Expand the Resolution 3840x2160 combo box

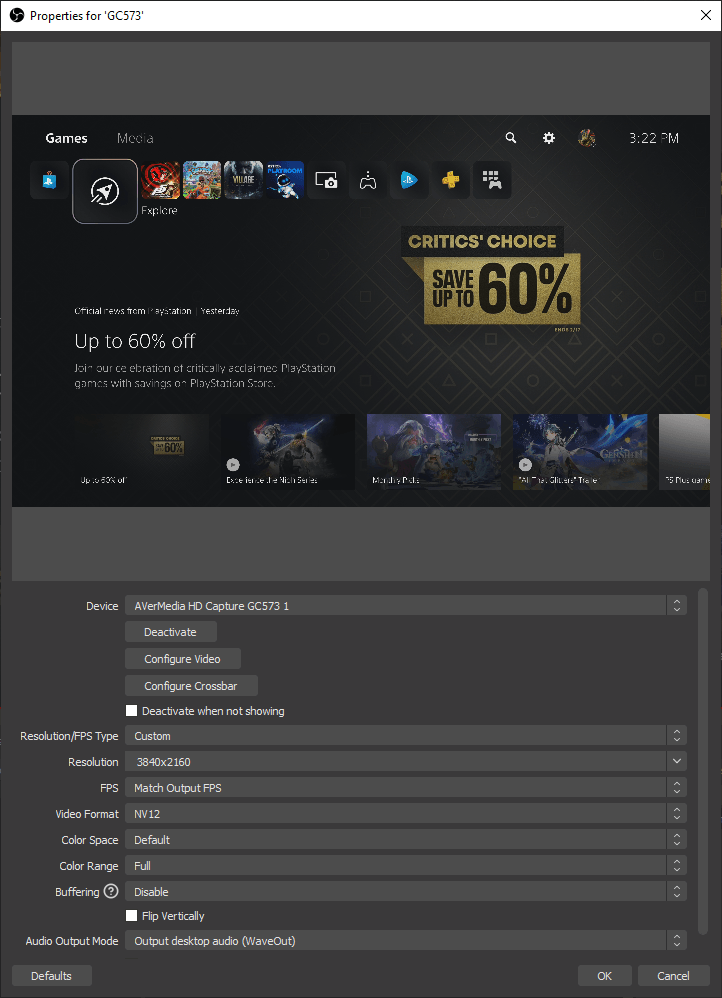(x=406, y=762)
